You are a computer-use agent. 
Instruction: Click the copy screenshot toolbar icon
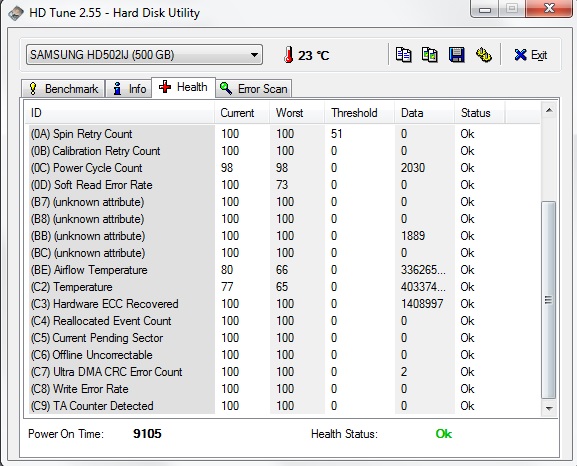429,55
